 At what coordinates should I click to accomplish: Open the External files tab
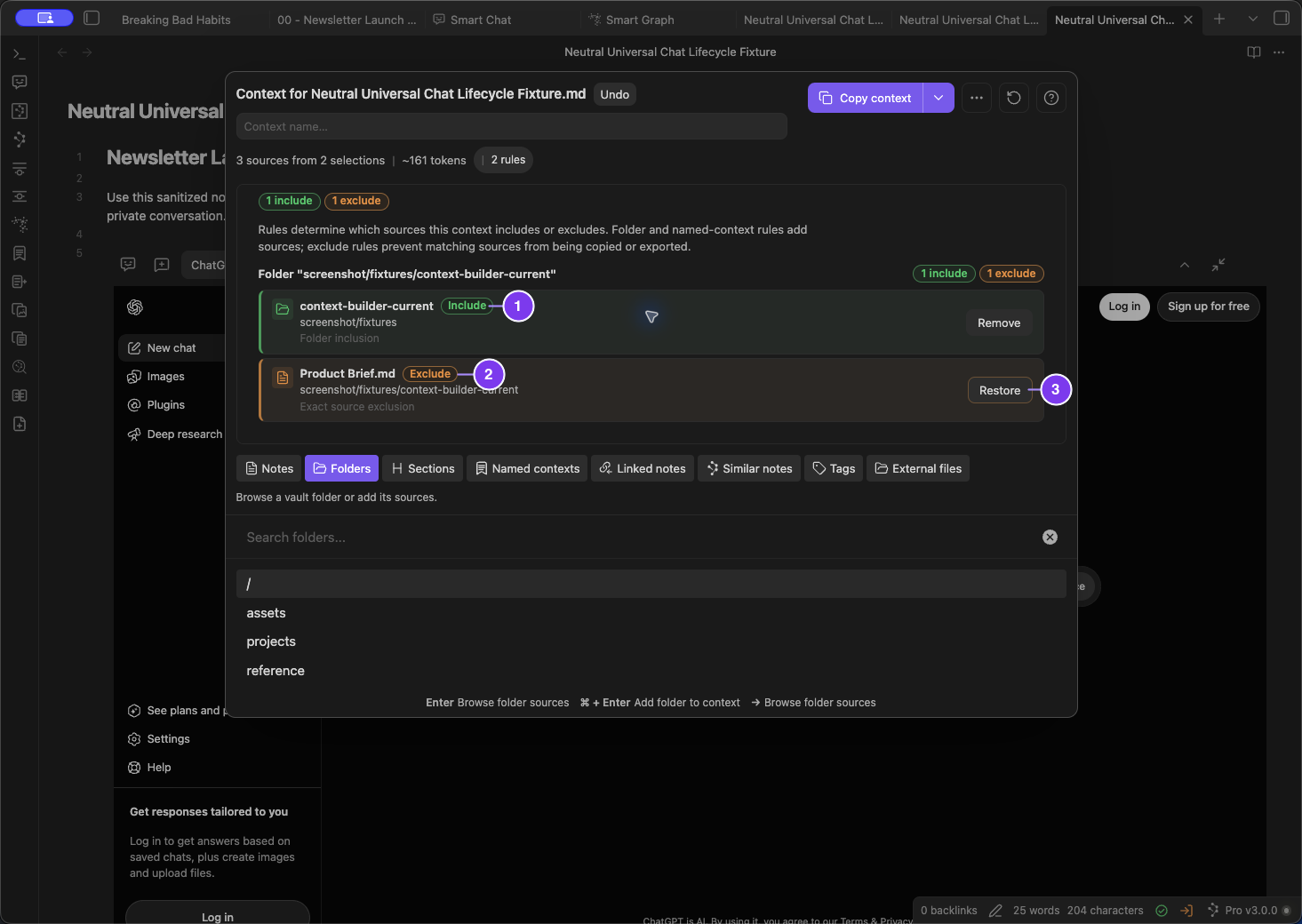tap(918, 468)
